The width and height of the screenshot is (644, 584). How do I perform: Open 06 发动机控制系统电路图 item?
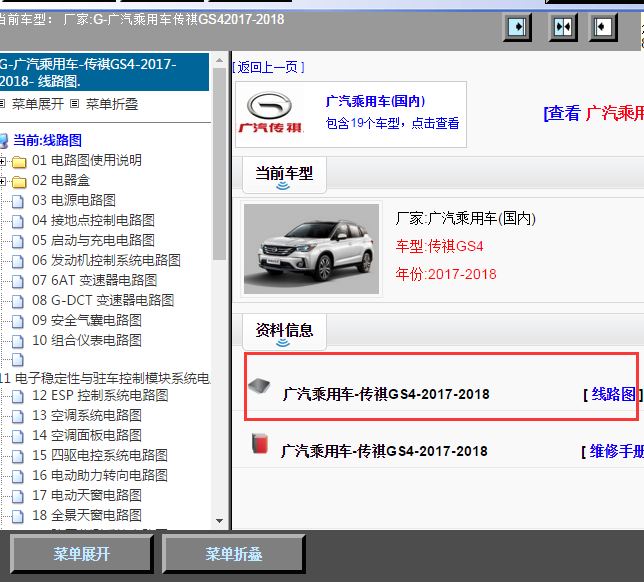106,261
